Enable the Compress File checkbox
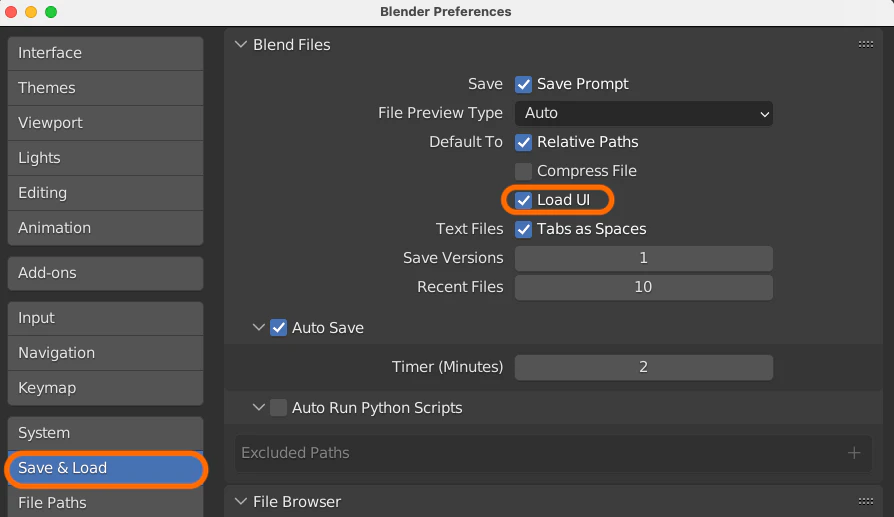This screenshot has height=517, width=894. click(x=523, y=171)
